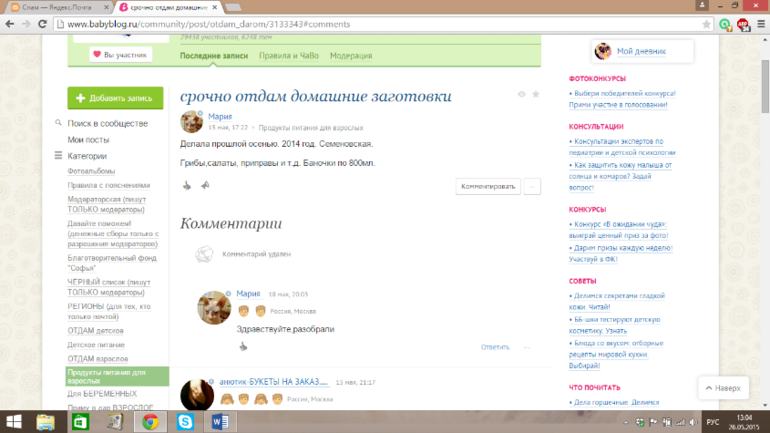Click the search magnifier icon in the sidebar
The image size is (770, 433).
click(59, 124)
